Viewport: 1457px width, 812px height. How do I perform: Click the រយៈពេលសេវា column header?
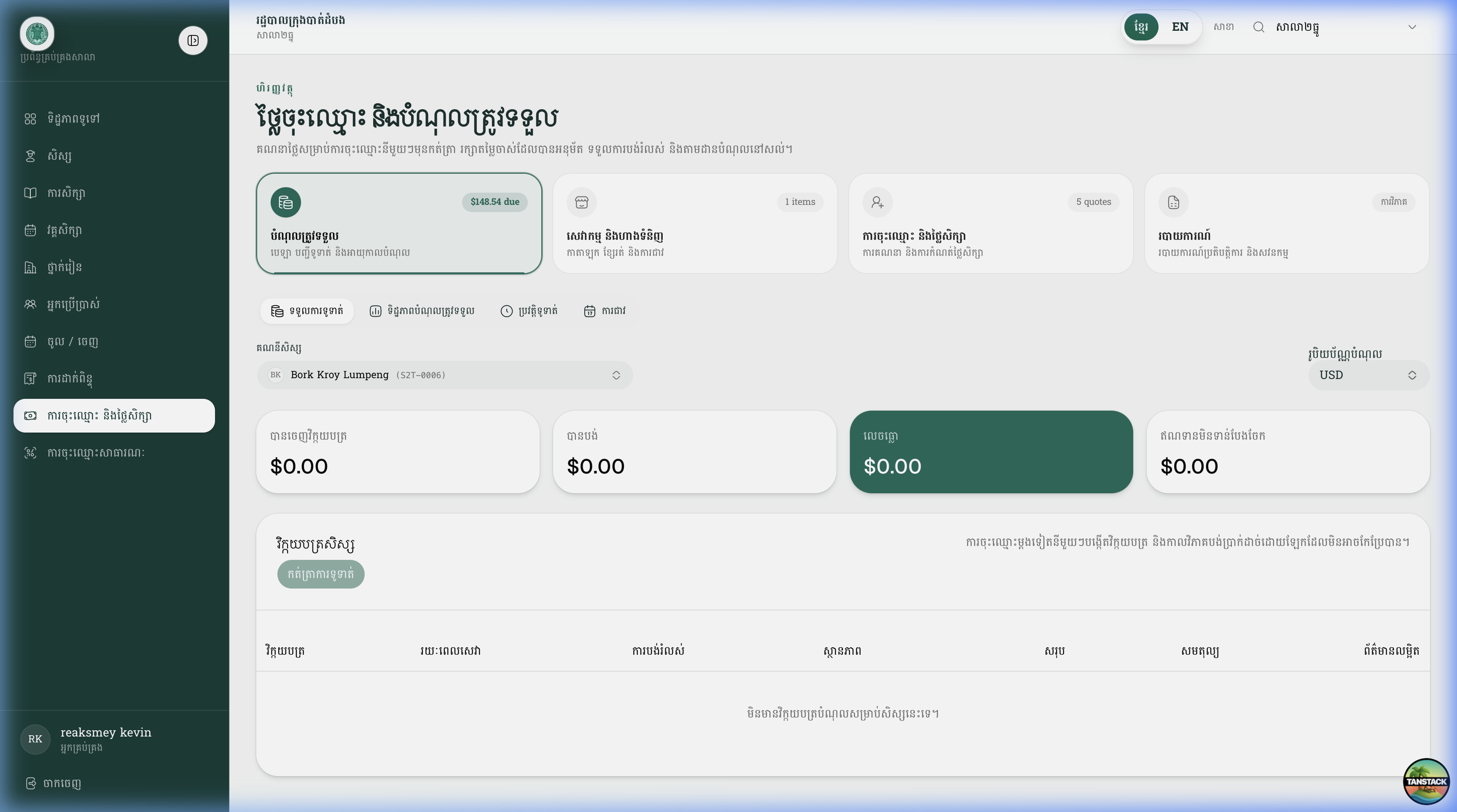point(450,651)
